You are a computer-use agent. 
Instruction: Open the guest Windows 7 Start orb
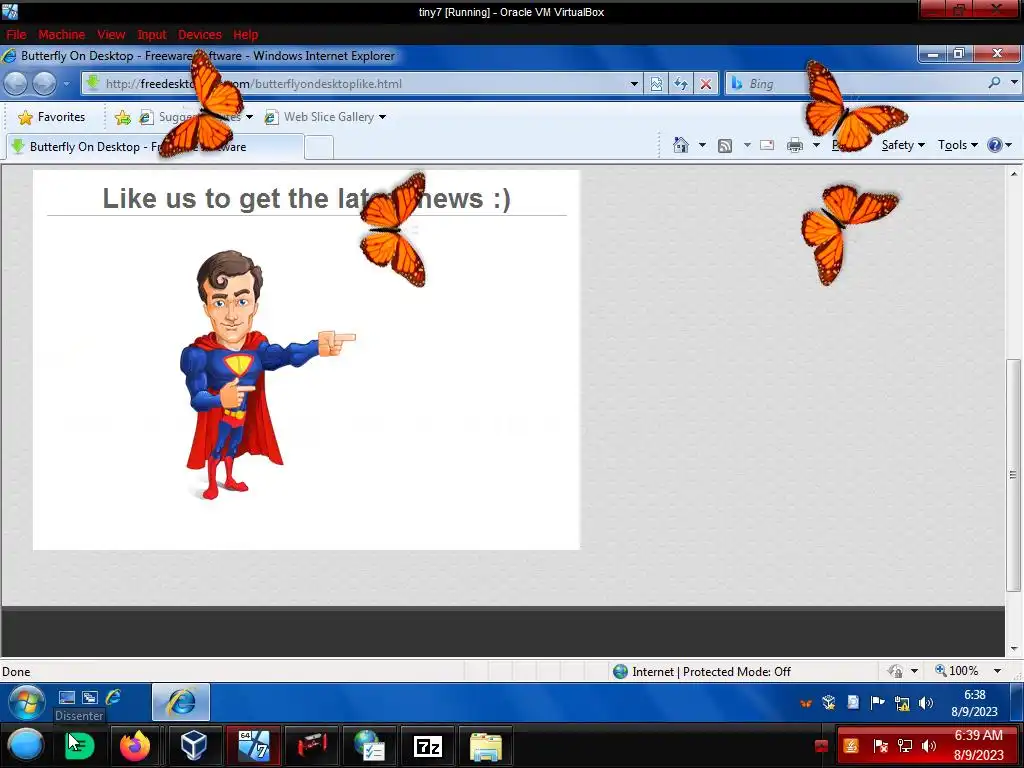27,703
